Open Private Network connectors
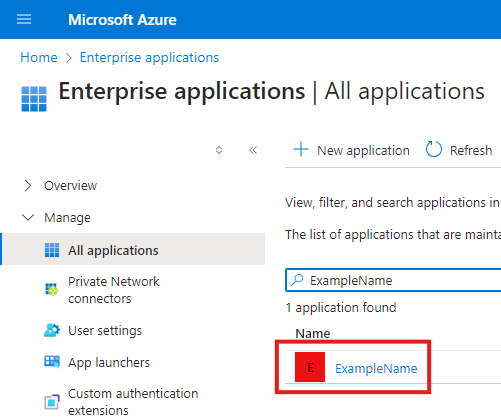Image resolution: width=501 pixels, height=420 pixels. click(114, 290)
